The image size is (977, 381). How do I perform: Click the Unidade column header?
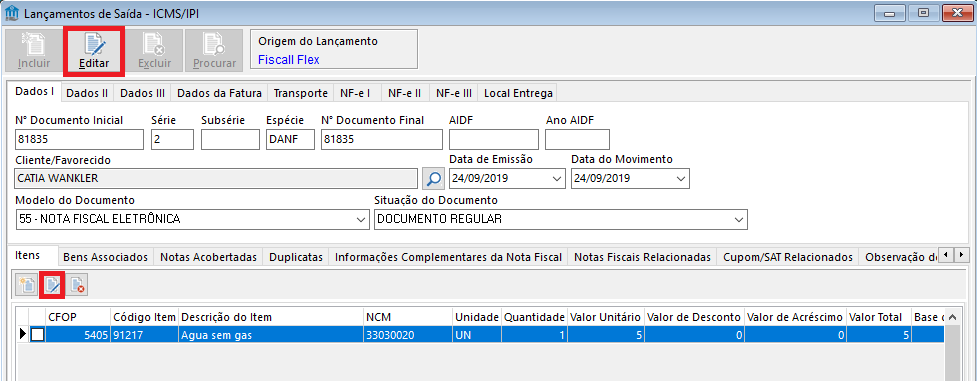click(x=477, y=317)
